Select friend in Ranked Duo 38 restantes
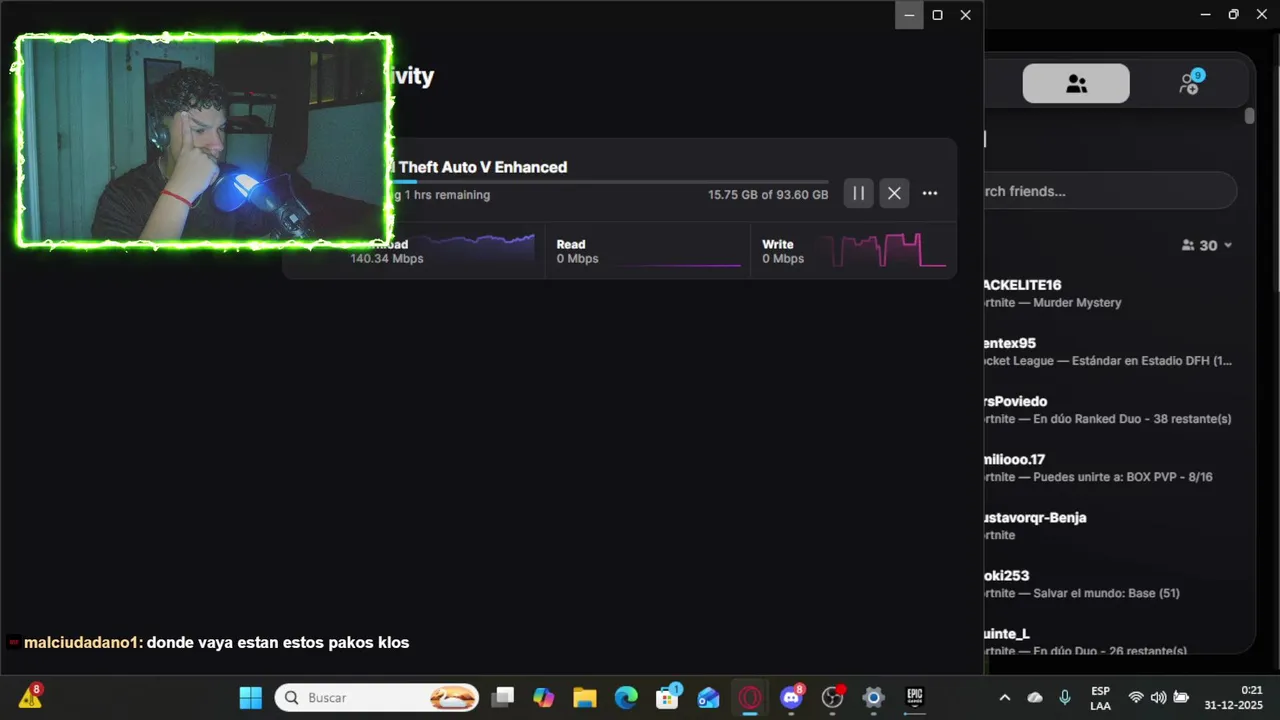Screen dimensions: 1280x720 pos(1110,409)
